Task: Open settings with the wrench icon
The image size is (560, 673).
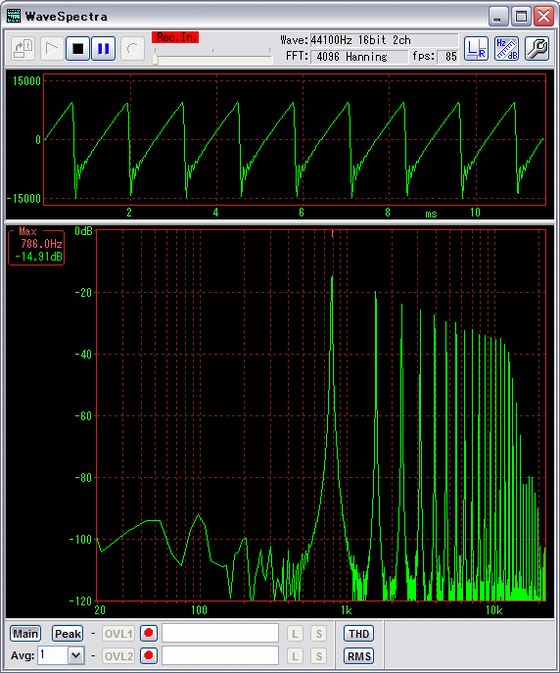Action: [537, 49]
